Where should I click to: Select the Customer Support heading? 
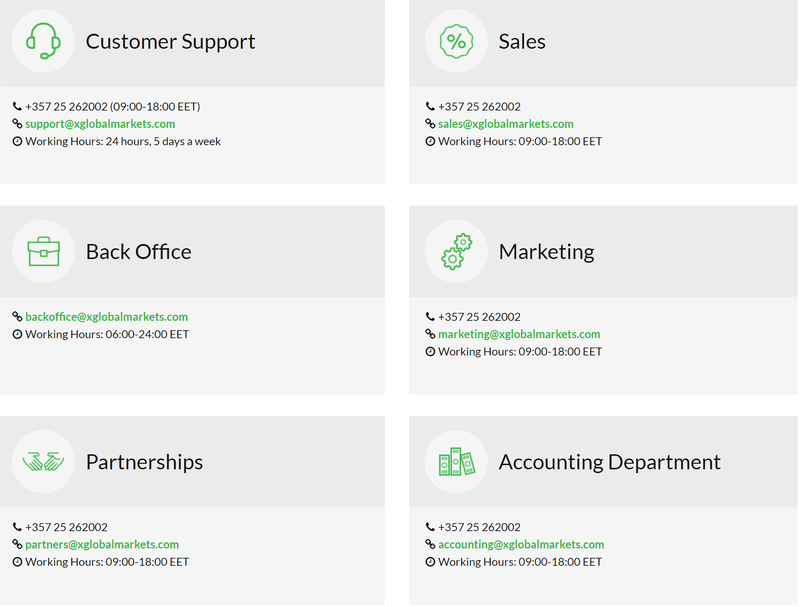pyautogui.click(x=170, y=41)
